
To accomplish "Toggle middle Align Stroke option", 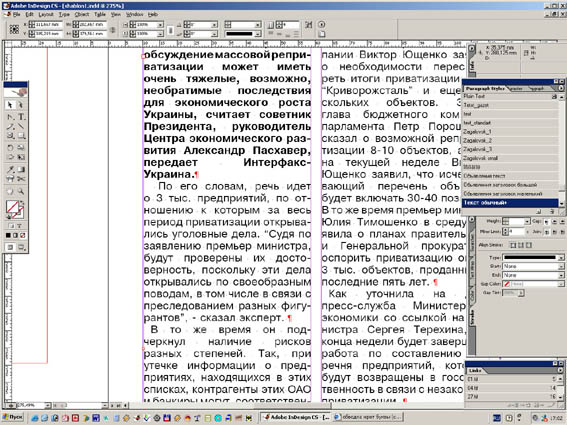I will 521,245.
